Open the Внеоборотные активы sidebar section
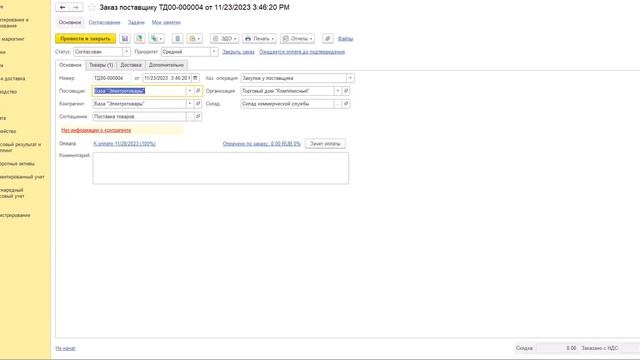This screenshot has width=640, height=360. pos(18,164)
